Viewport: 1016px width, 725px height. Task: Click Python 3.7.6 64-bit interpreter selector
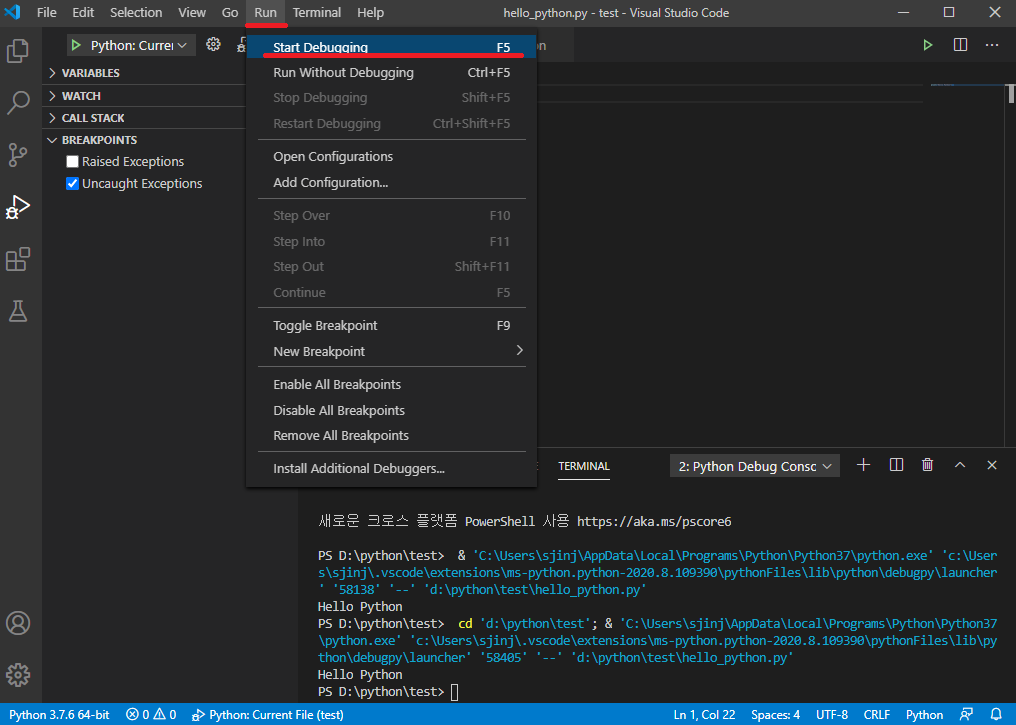(59, 715)
